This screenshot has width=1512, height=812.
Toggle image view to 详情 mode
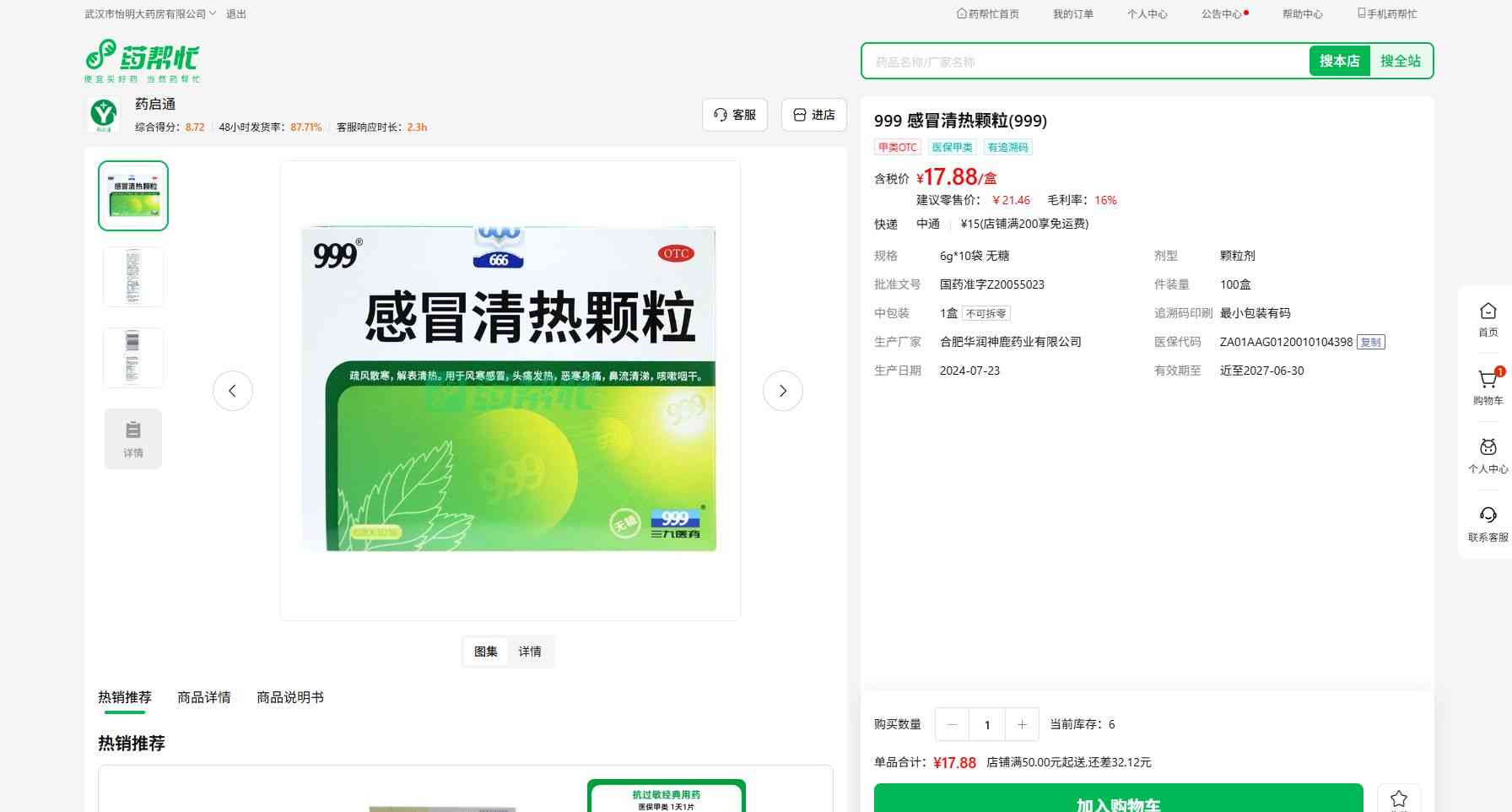530,652
